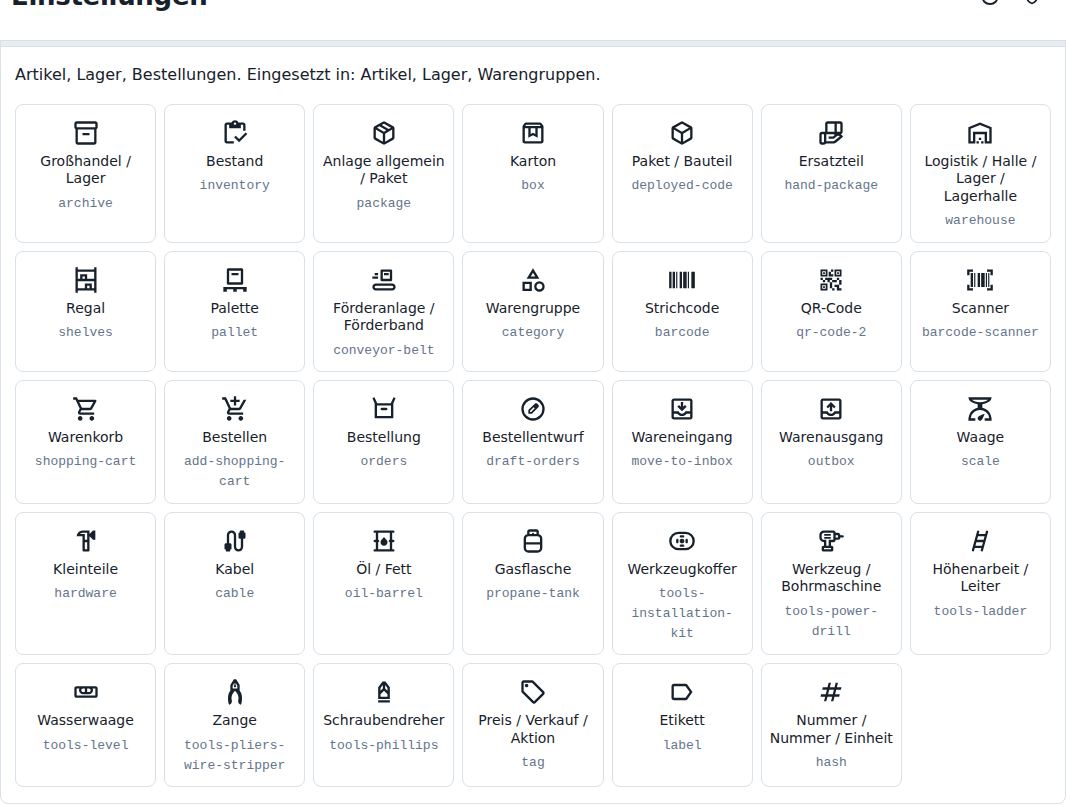Pick the Bohrmaschine power drill icon
This screenshot has width=1066, height=805.
tap(831, 541)
